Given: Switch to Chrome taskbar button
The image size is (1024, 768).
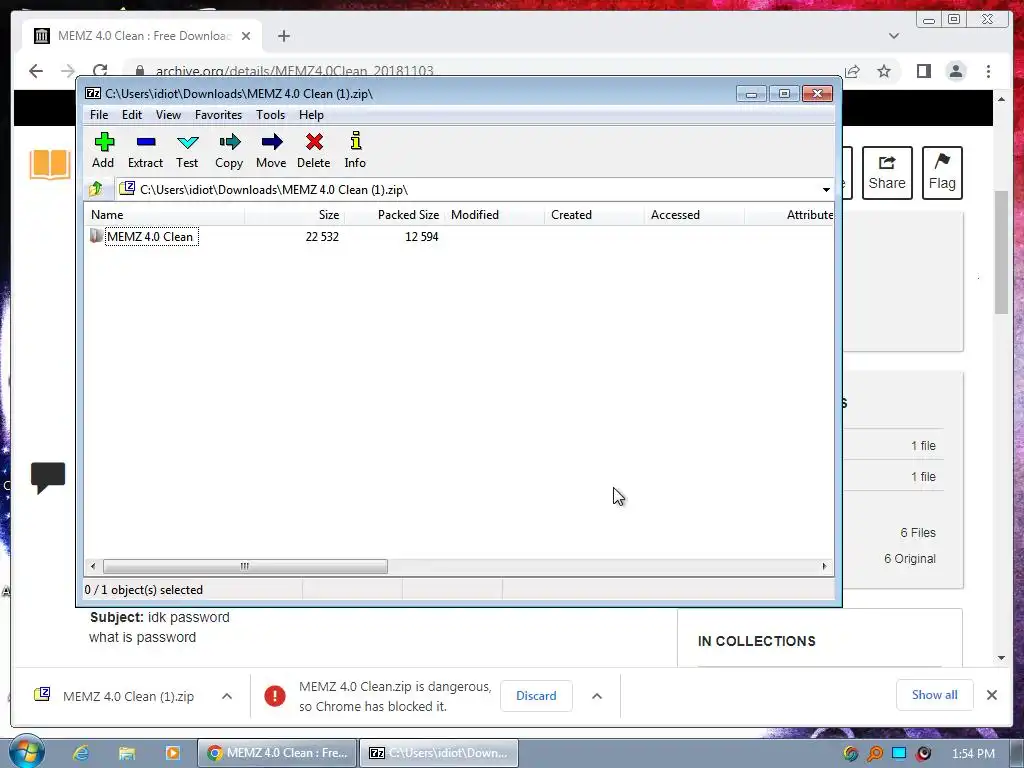Looking at the screenshot, I should [x=278, y=753].
